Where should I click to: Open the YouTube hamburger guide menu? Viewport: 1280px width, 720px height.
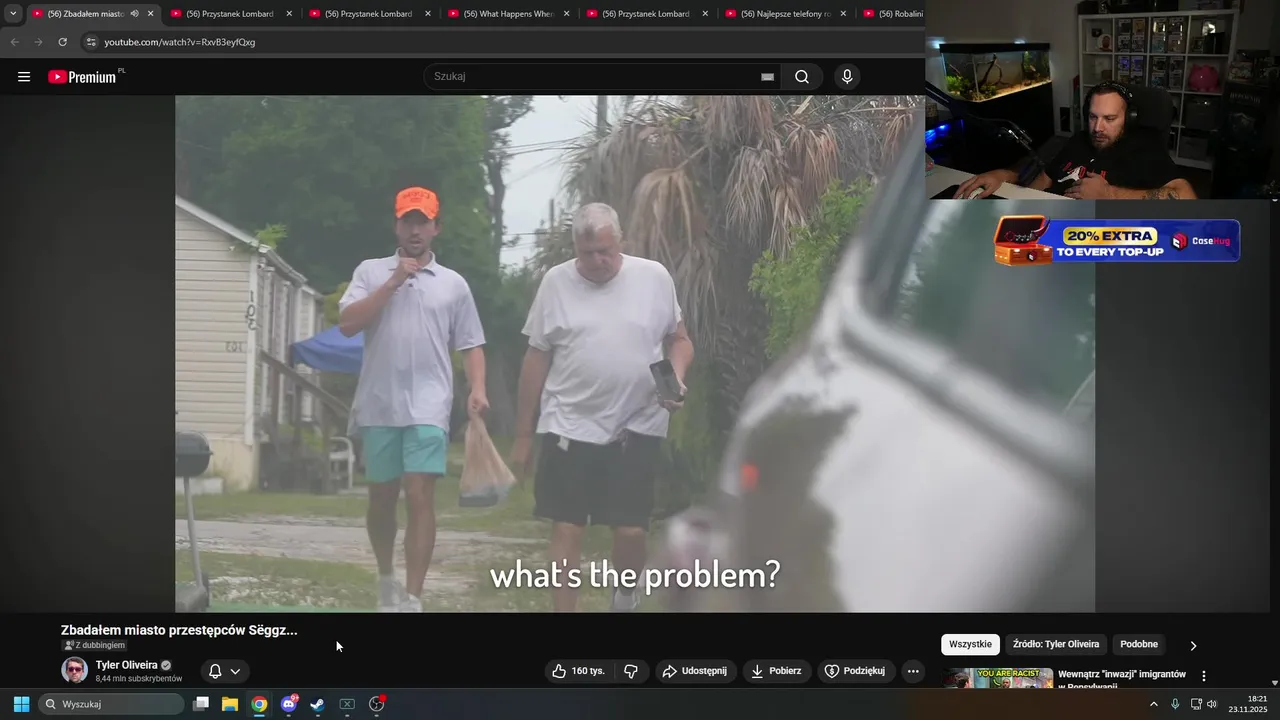click(24, 77)
